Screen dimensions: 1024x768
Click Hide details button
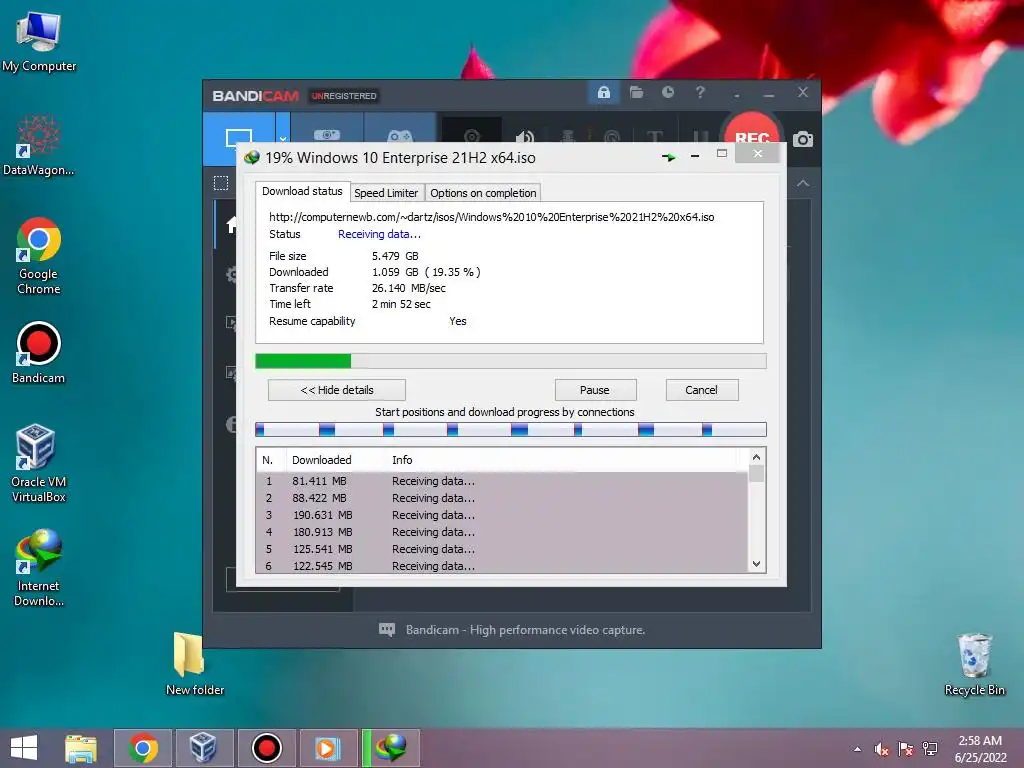337,390
